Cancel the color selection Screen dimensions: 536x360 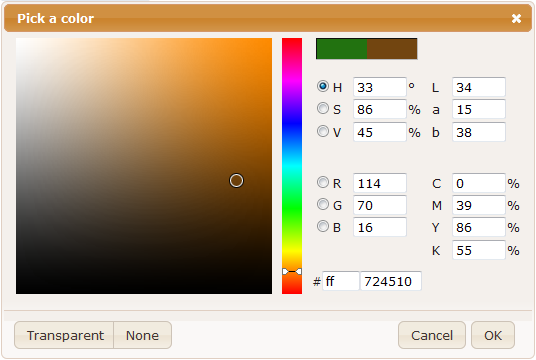pos(432,335)
